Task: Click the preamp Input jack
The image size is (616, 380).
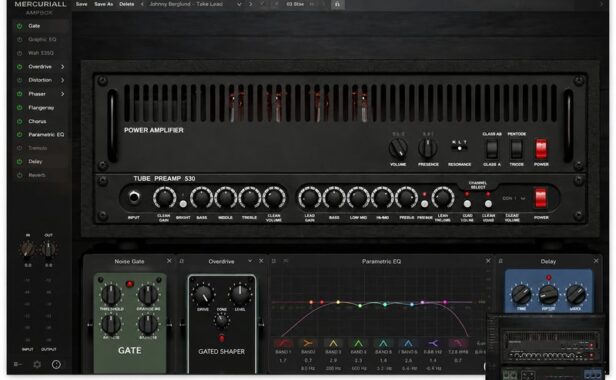Action: (134, 197)
